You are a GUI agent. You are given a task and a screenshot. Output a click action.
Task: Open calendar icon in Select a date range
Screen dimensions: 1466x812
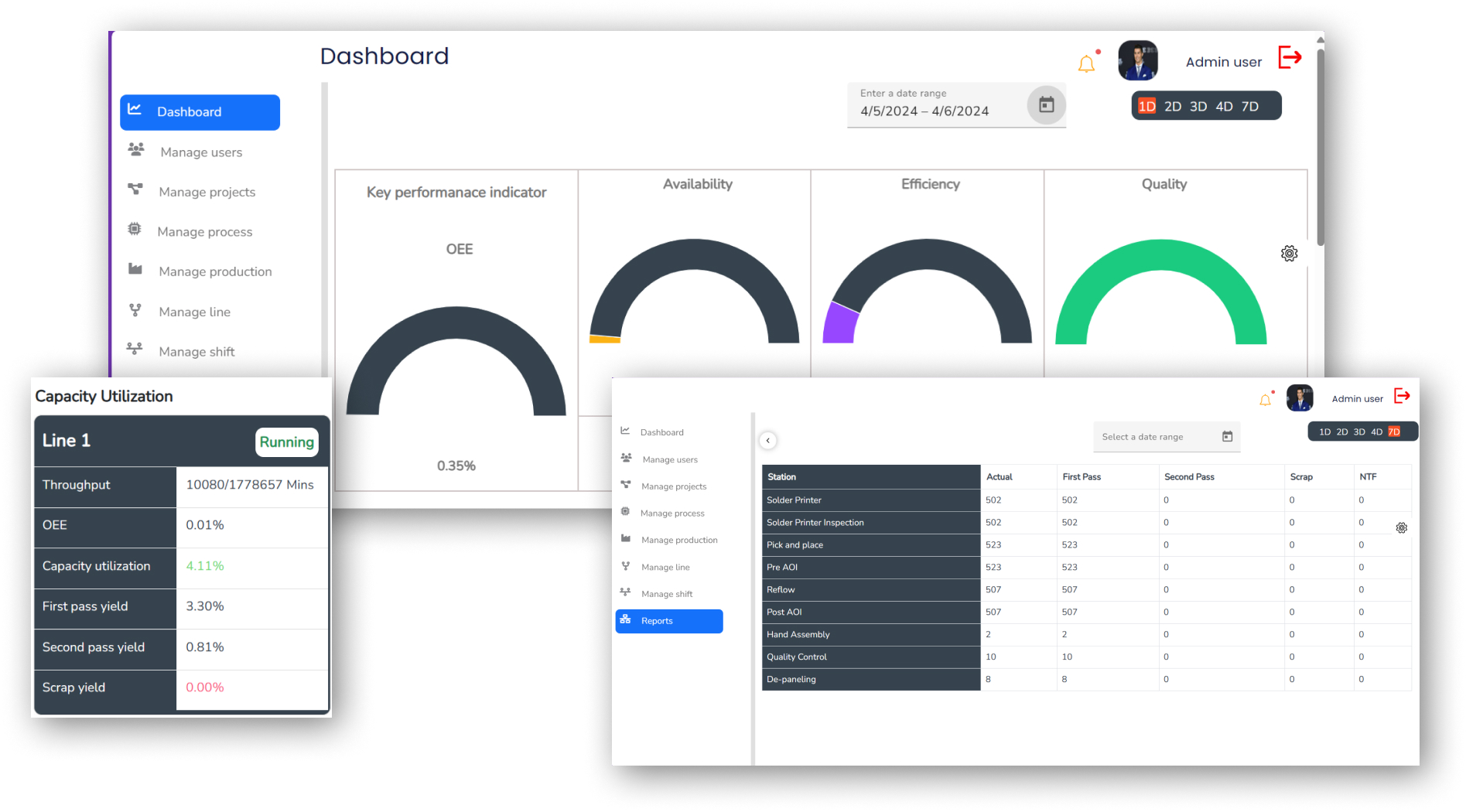1227,437
